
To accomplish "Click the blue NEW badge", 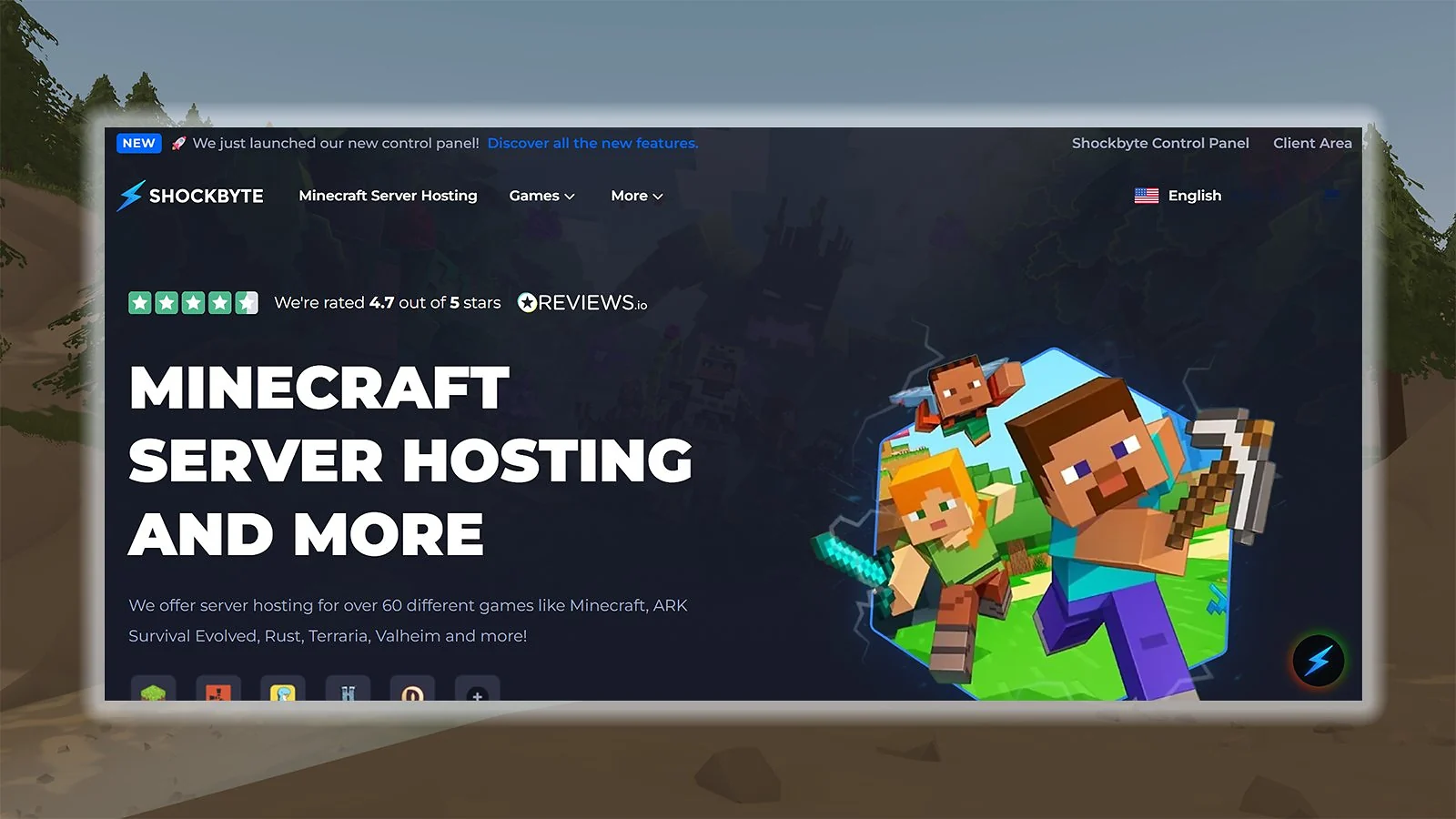I will [x=139, y=143].
